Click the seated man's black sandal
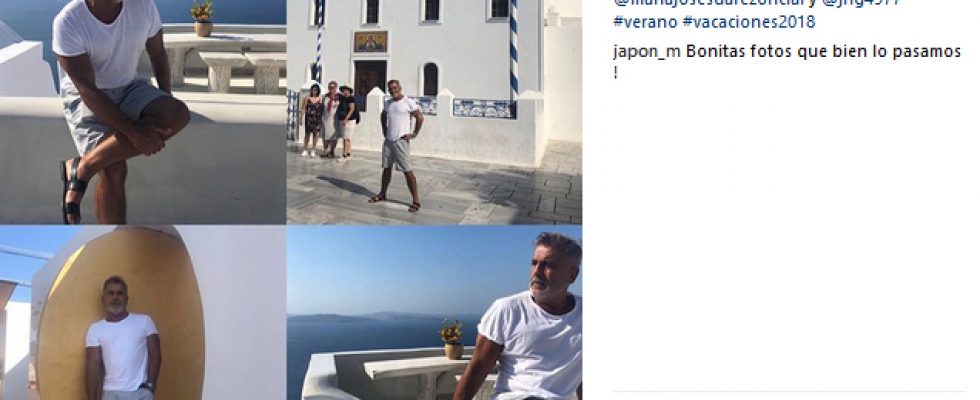 (x=72, y=191)
